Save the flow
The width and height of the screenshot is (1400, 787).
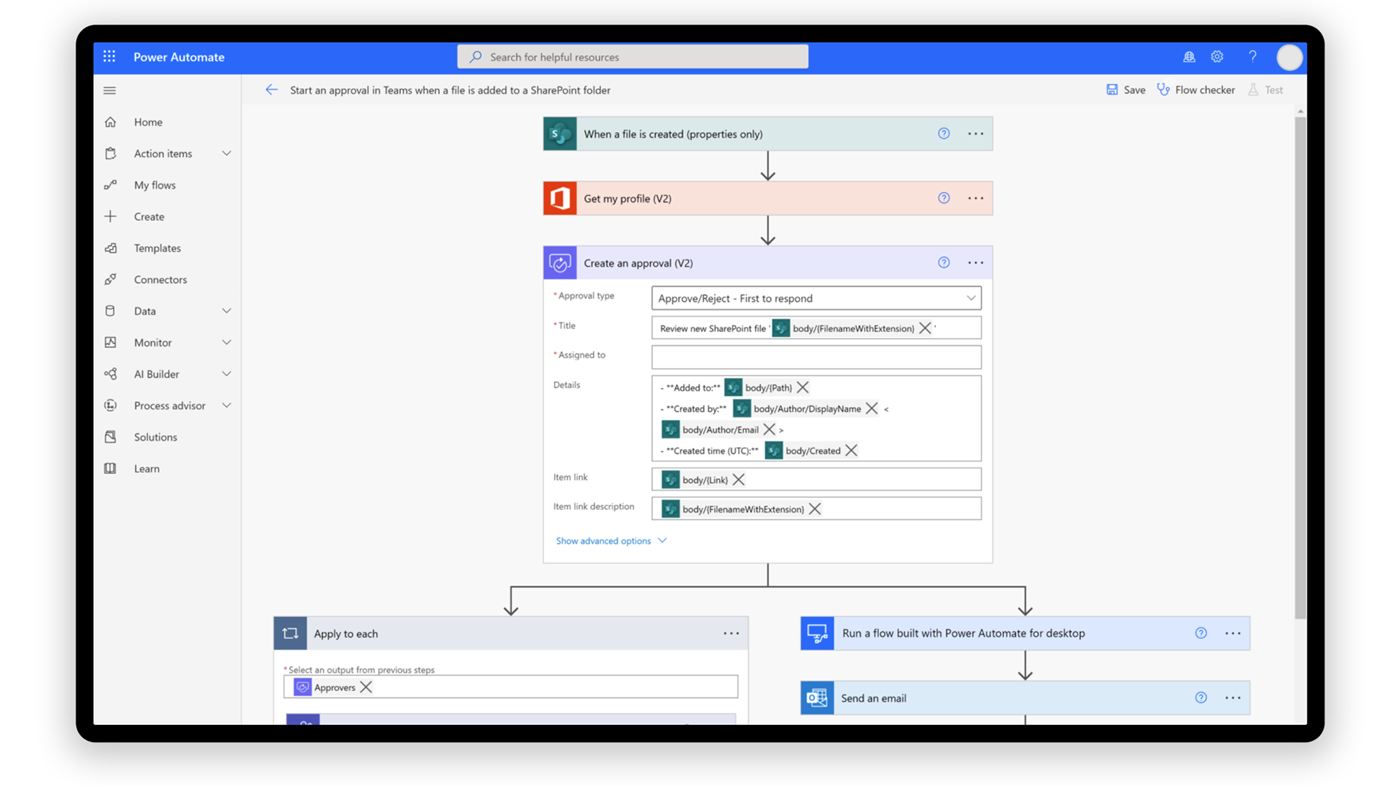tap(1126, 90)
